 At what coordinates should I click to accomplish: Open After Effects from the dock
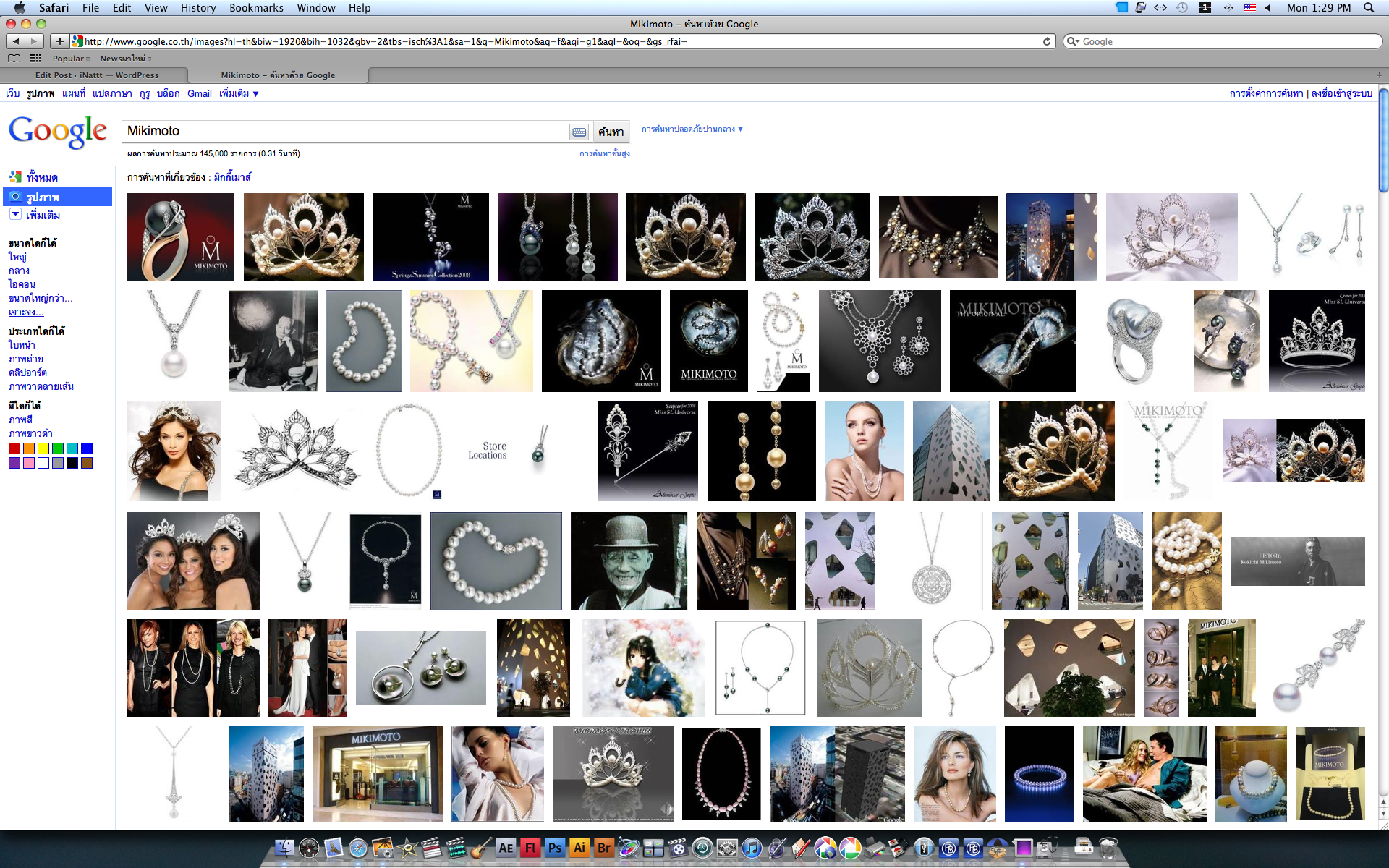pos(506,847)
